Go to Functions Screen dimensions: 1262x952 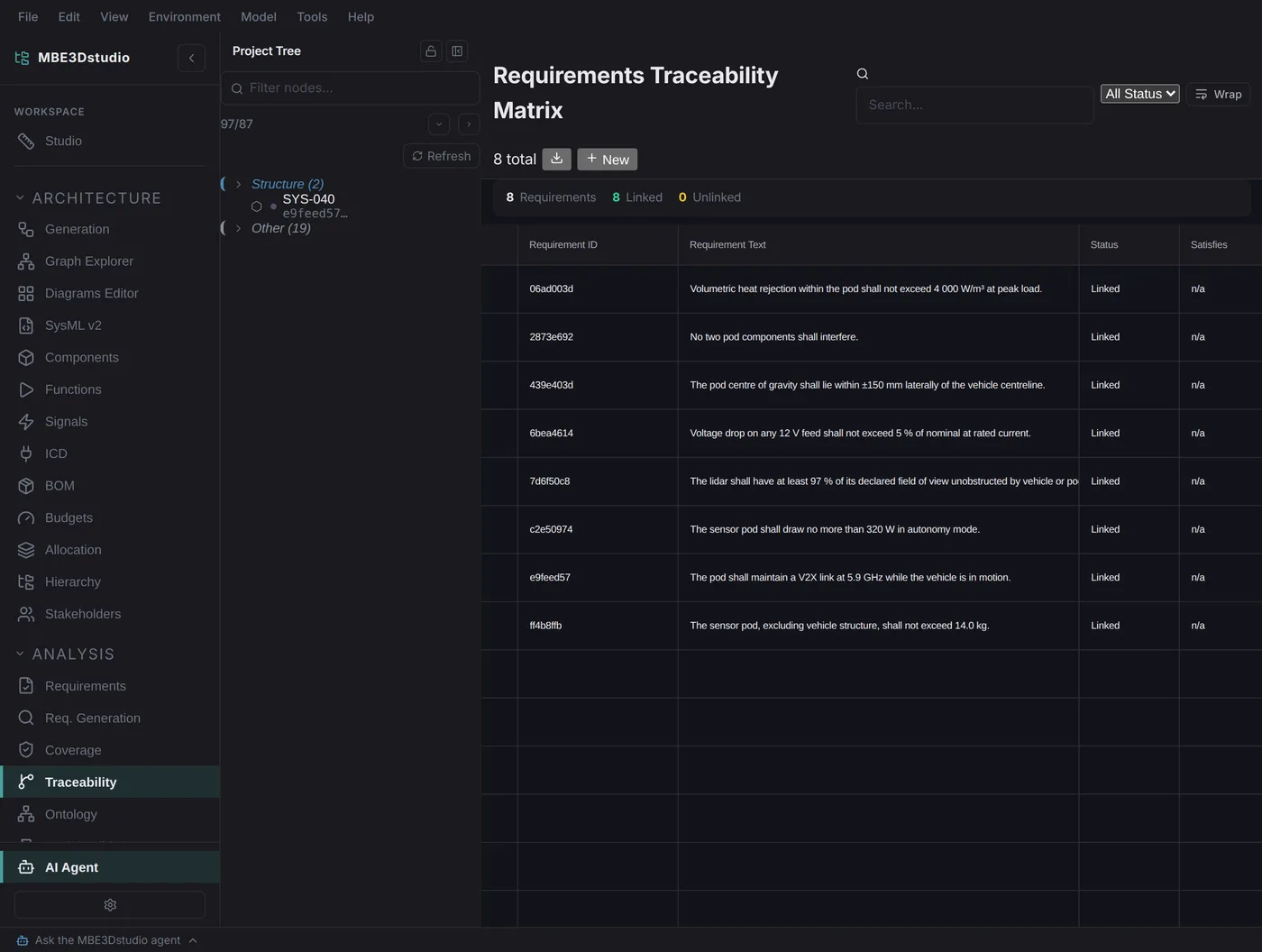tap(109, 389)
